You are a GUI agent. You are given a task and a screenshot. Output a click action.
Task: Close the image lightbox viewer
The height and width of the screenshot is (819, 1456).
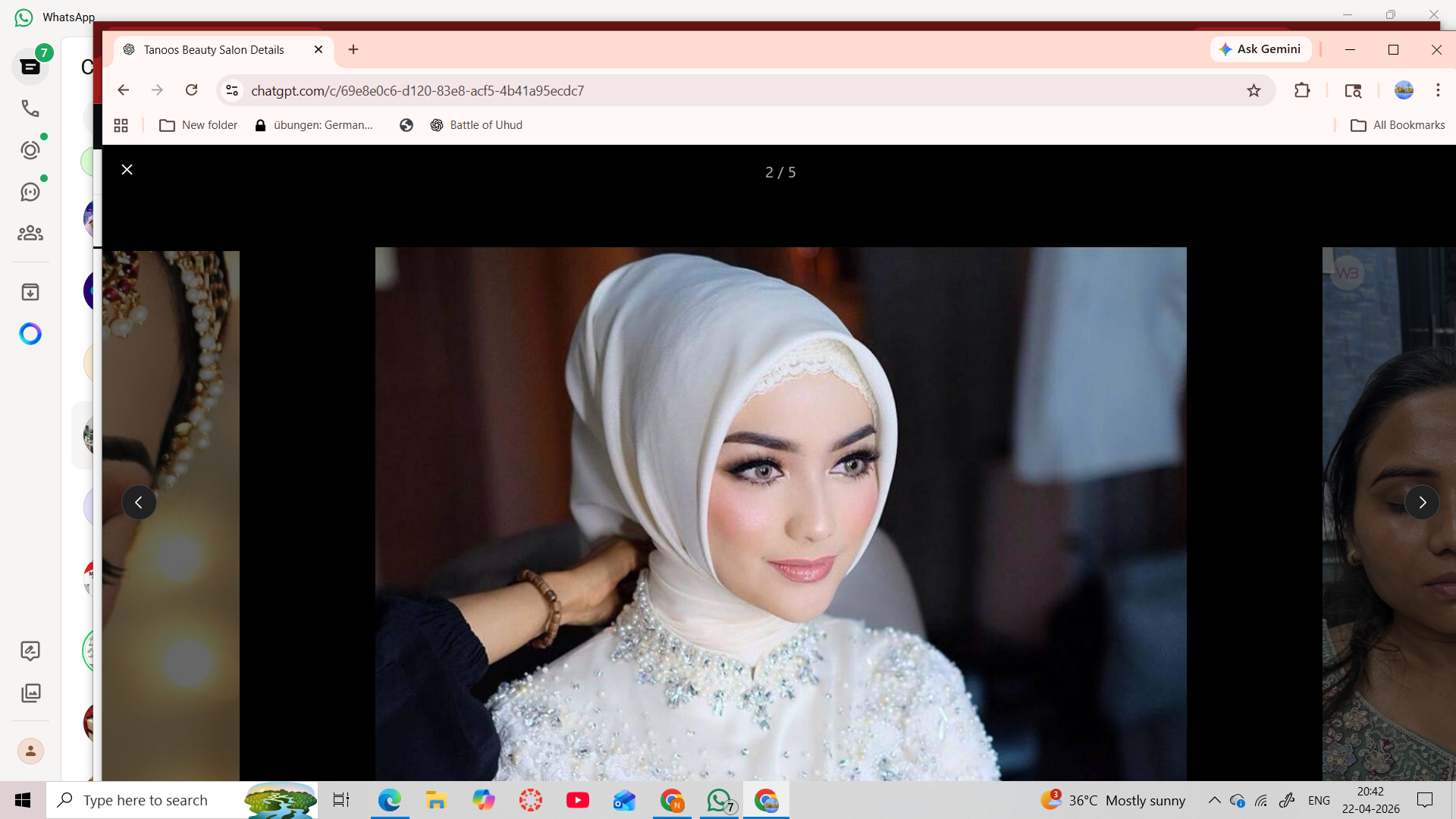click(127, 170)
